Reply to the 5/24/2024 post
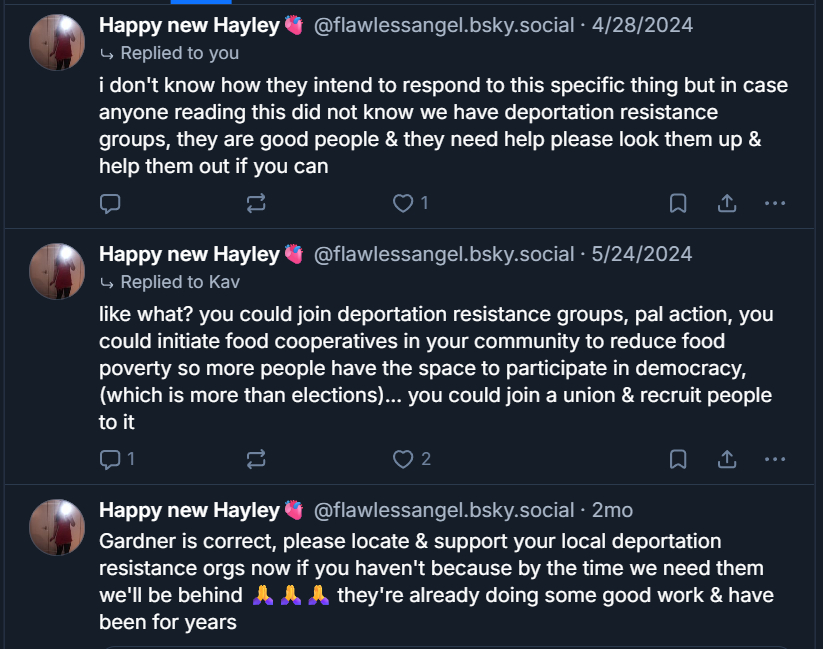This screenshot has width=823, height=649. [111, 459]
